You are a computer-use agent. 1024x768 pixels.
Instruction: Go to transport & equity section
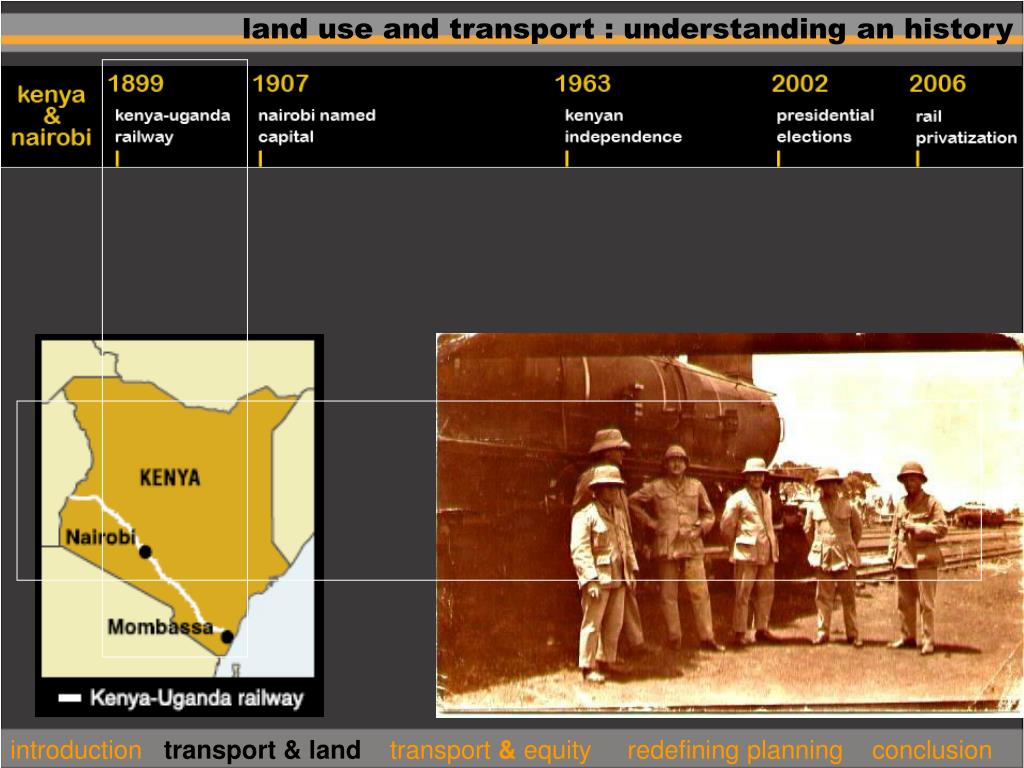click(x=490, y=750)
